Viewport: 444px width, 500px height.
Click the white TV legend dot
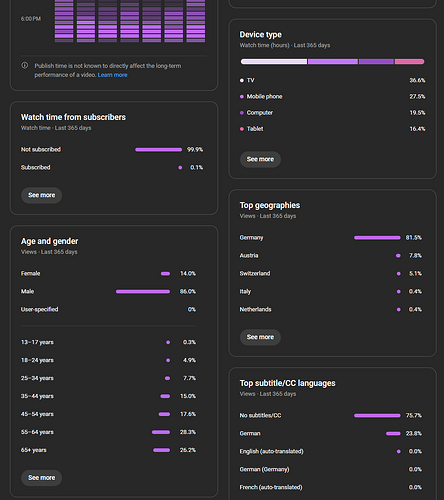click(x=242, y=80)
